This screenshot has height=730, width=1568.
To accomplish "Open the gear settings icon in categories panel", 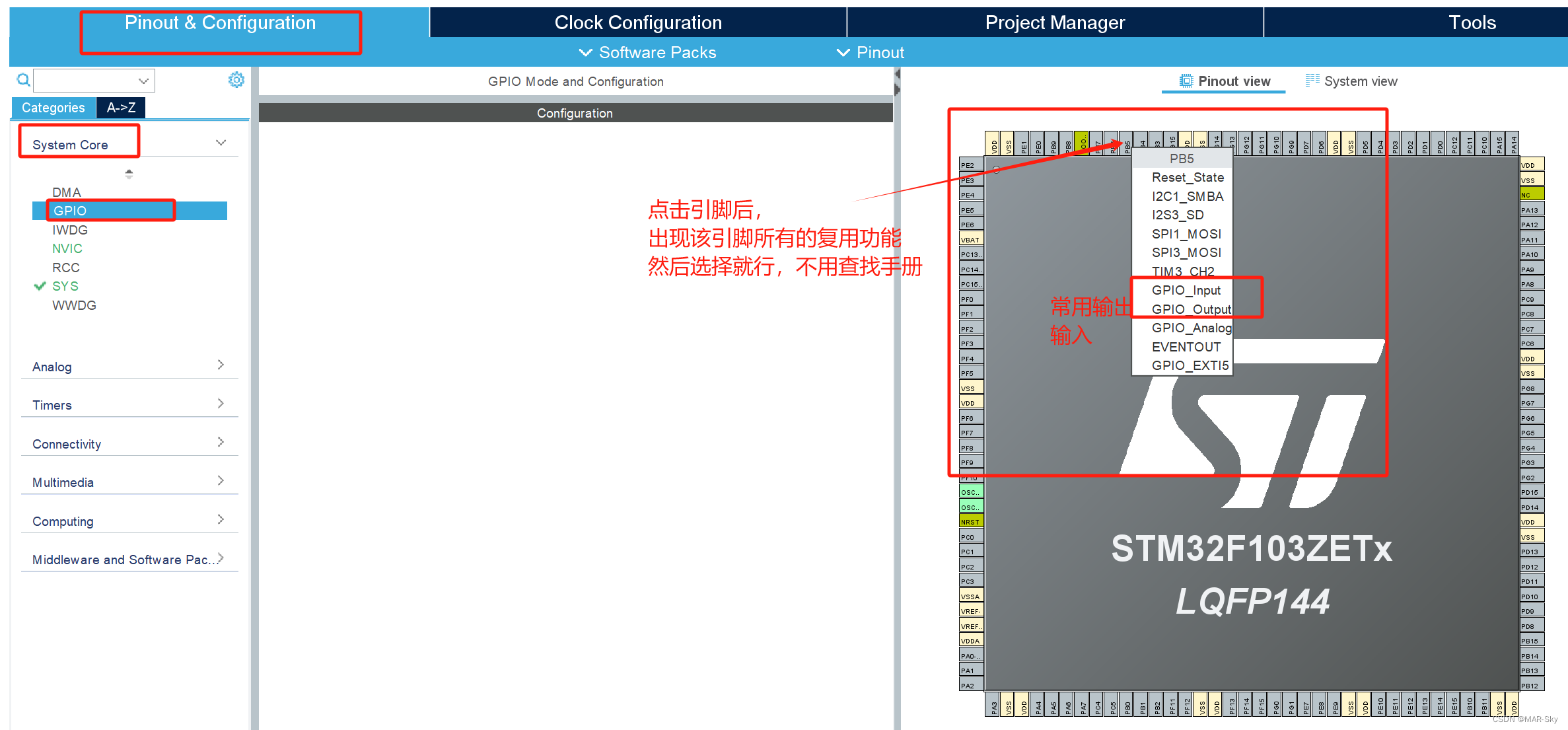I will point(236,80).
